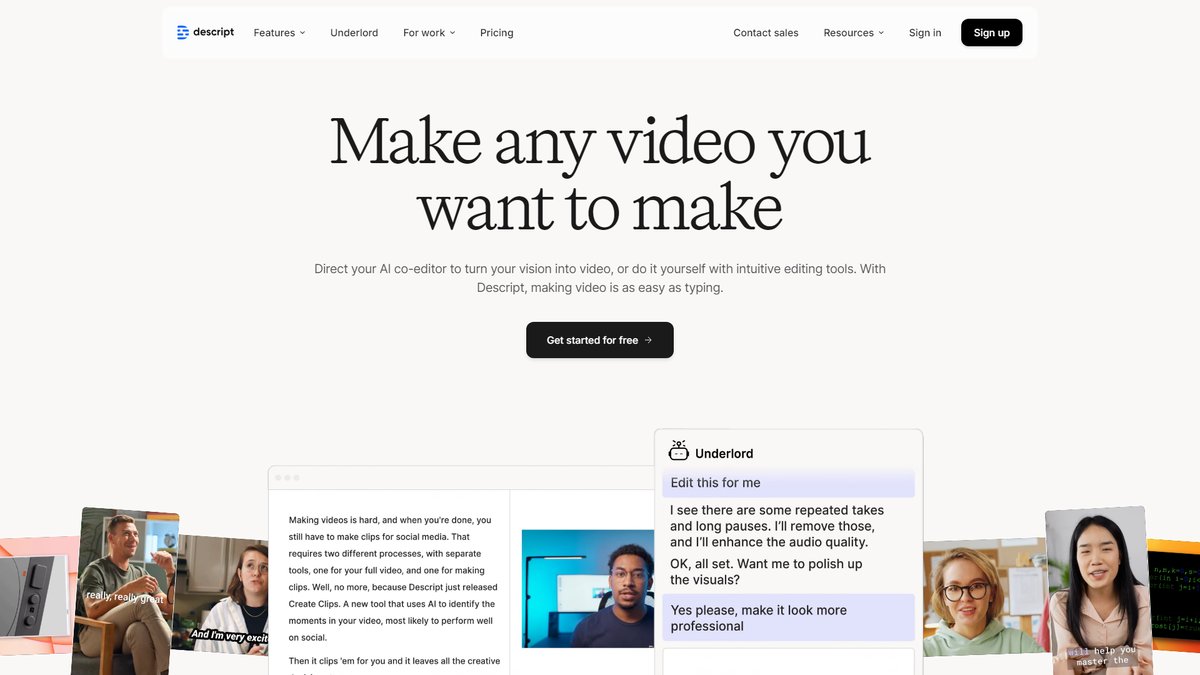
Task: Click Sign in link
Action: [925, 33]
